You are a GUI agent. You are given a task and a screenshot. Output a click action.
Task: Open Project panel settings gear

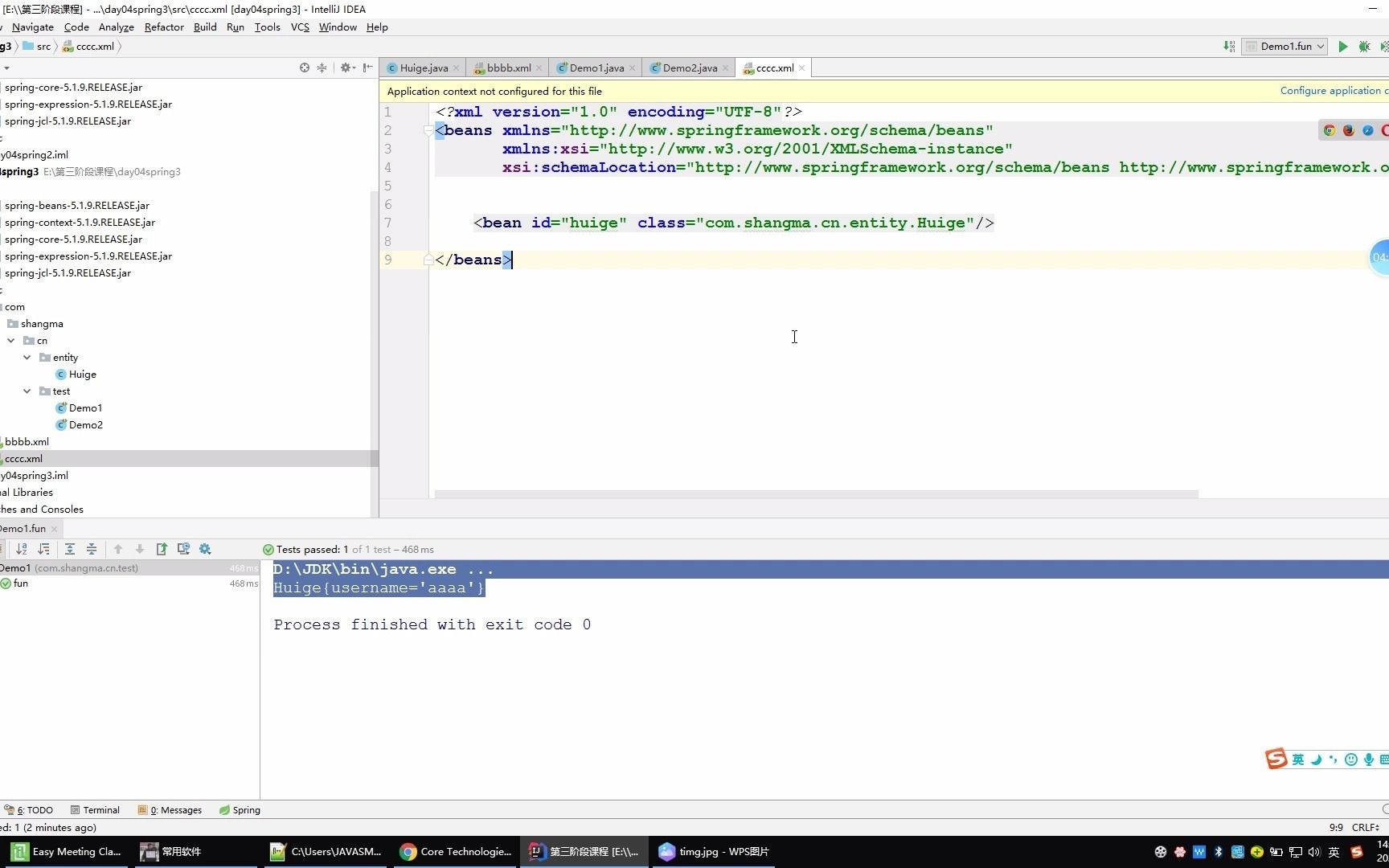pos(346,68)
